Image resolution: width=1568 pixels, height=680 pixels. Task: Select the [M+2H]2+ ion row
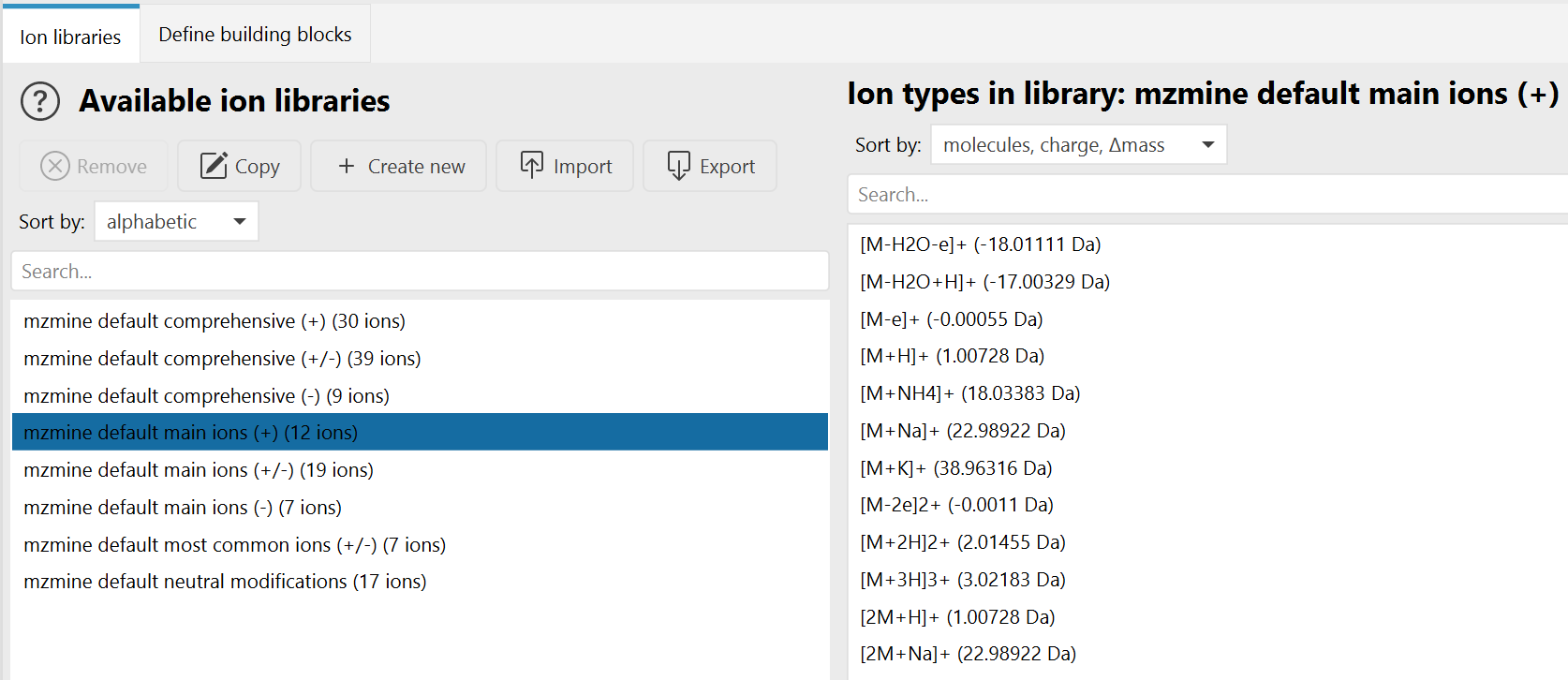pyautogui.click(x=1208, y=542)
